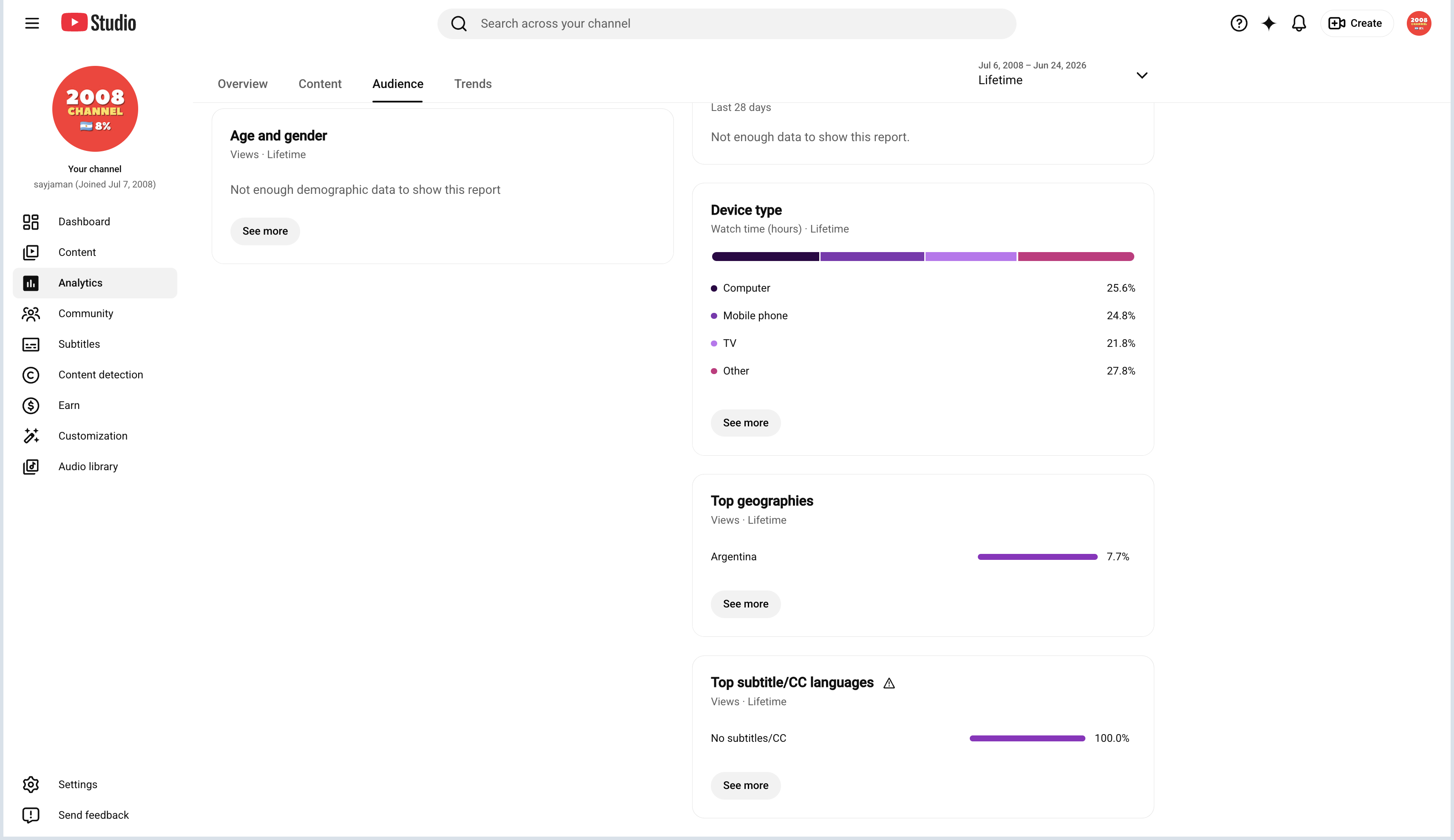
Task: Select the Audience tab
Action: coord(398,84)
